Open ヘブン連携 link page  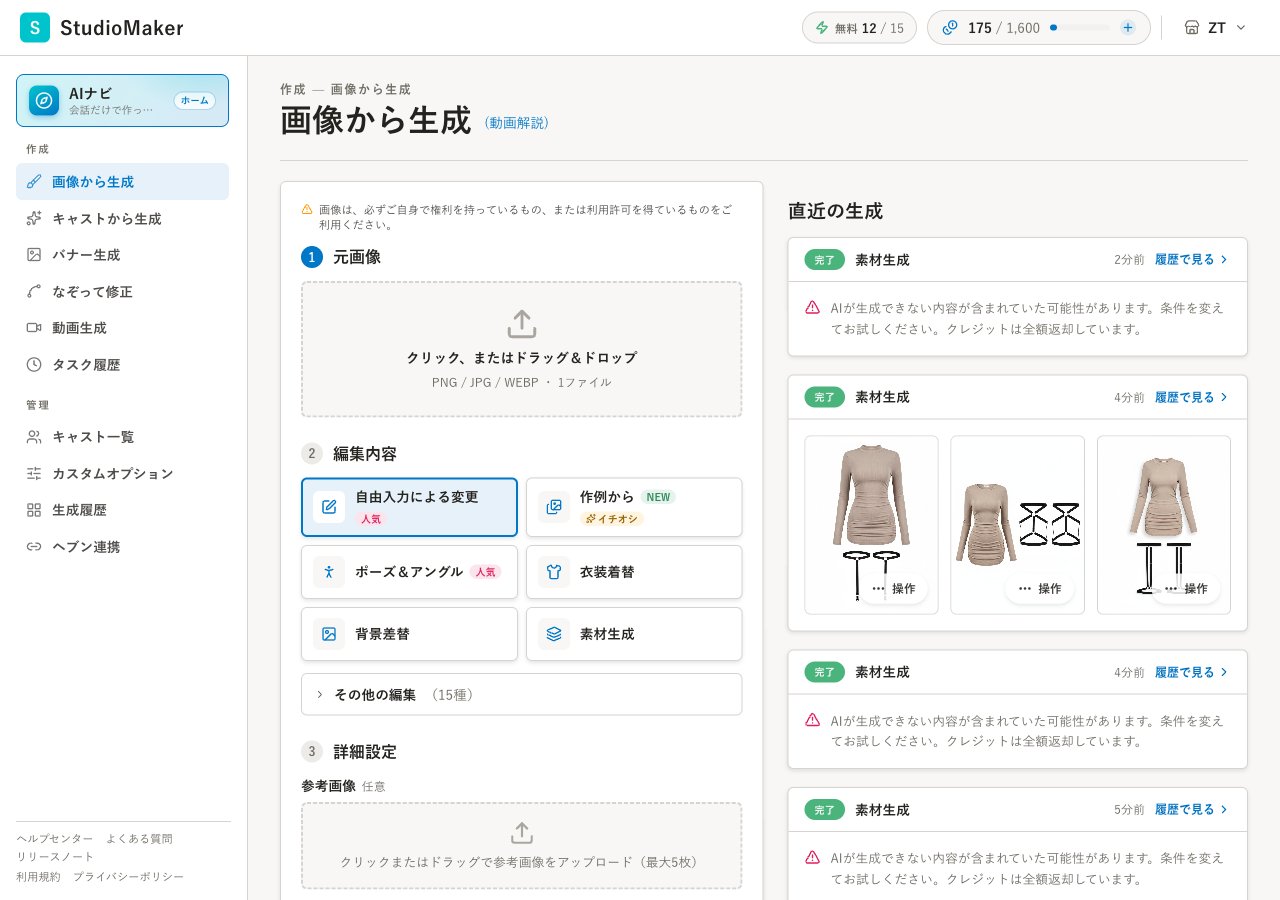coord(122,546)
